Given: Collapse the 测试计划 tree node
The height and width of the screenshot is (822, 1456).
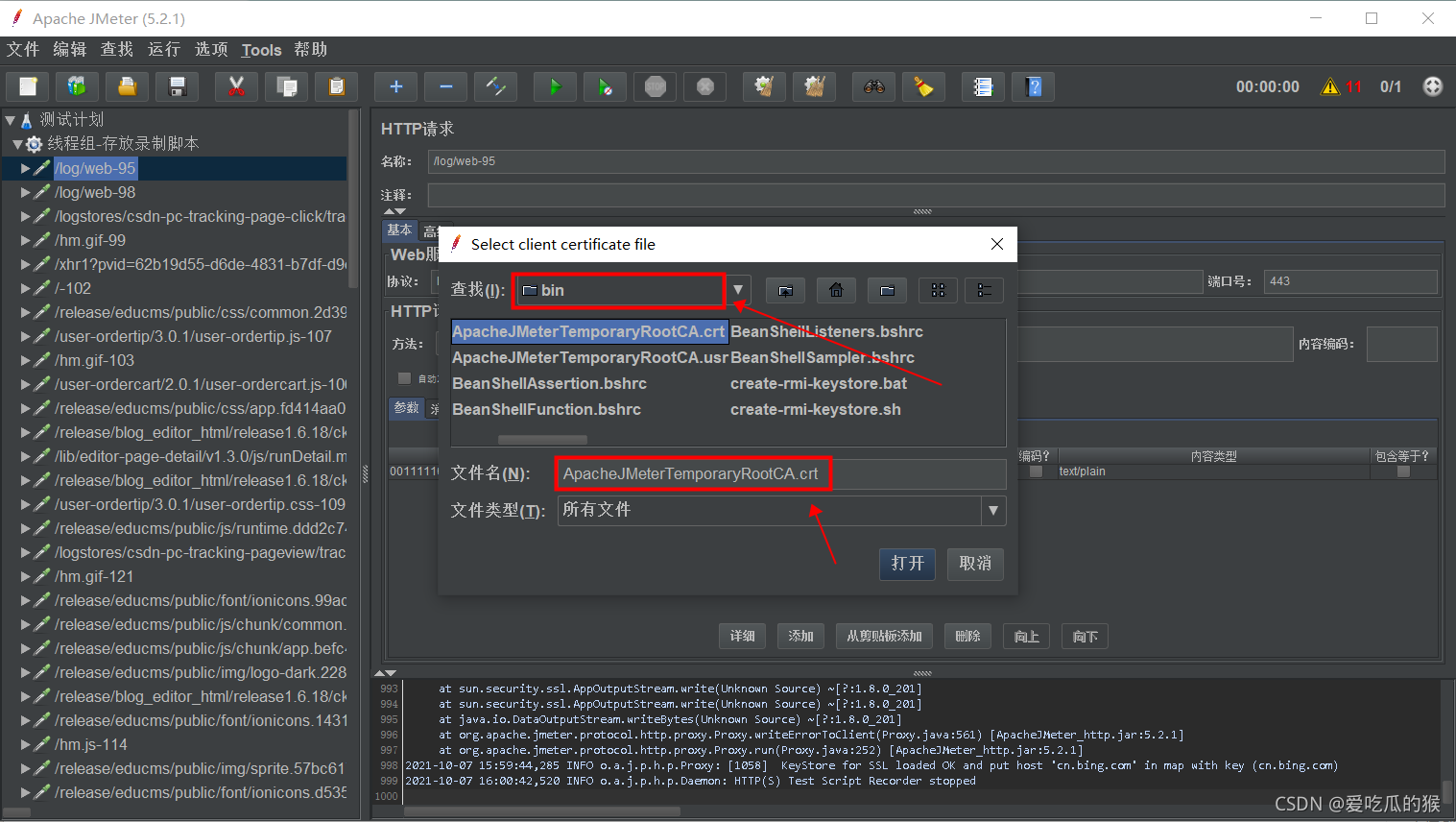Looking at the screenshot, I should click(x=10, y=120).
